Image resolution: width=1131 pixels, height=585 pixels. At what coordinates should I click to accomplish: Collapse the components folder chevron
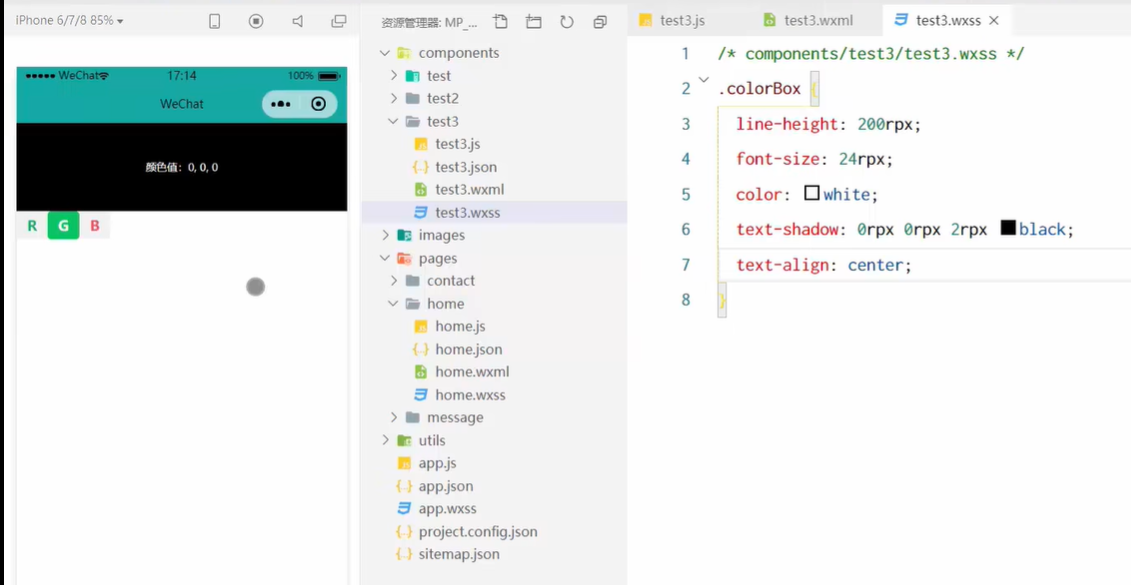tap(384, 53)
